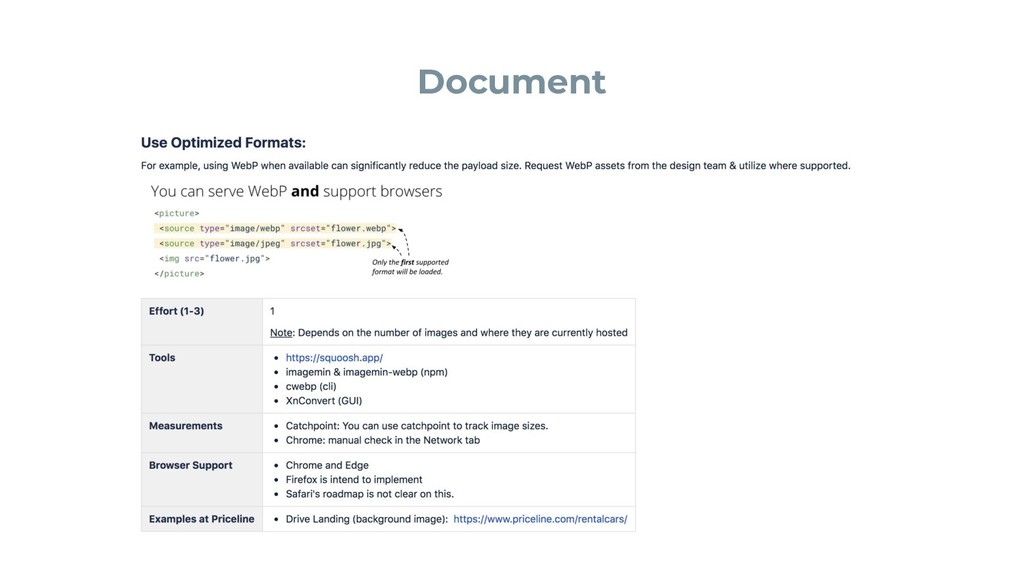This screenshot has height=576, width=1024.
Task: Click the 'imagemin & imagemin-webp (npm)' bullet
Action: point(366,372)
